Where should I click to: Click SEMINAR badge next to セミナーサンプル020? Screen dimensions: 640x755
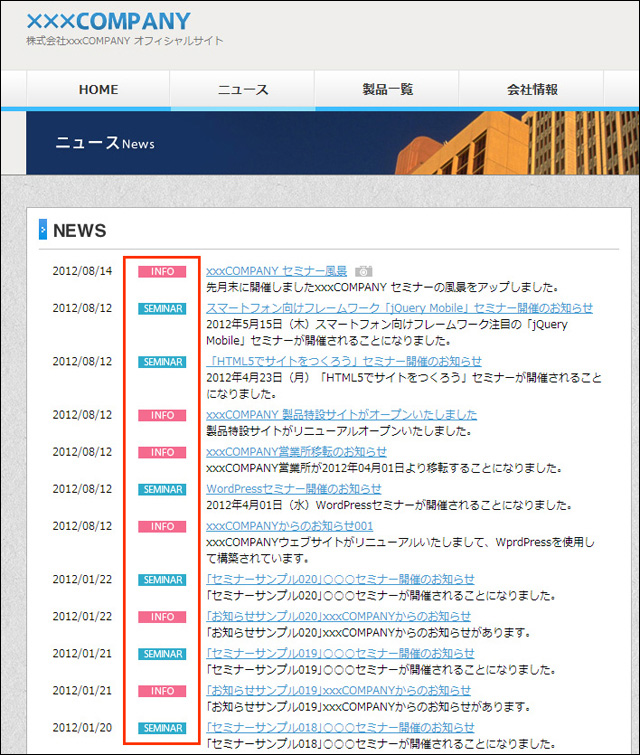162,580
